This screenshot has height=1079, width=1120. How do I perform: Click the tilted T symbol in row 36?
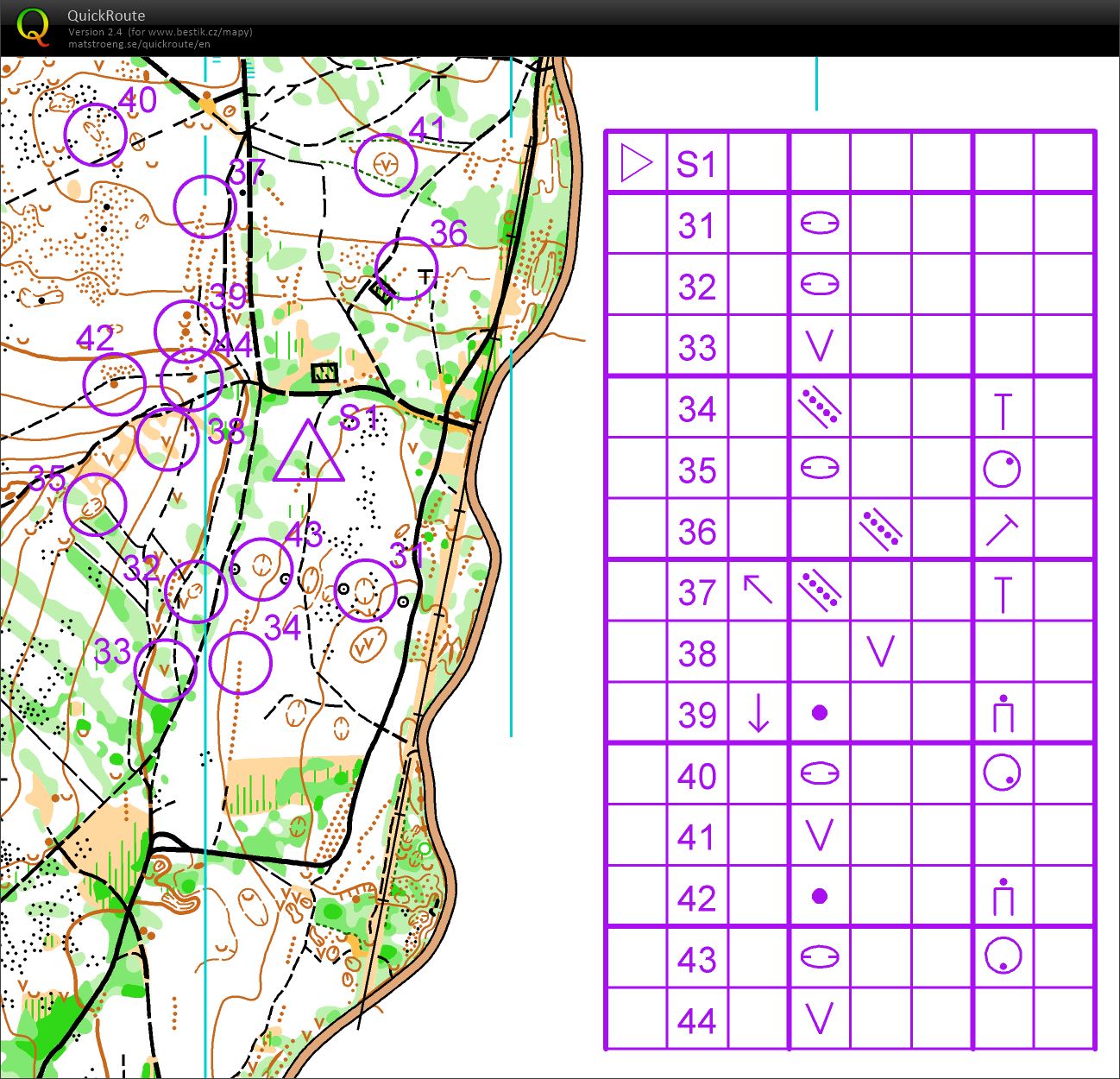(1002, 530)
